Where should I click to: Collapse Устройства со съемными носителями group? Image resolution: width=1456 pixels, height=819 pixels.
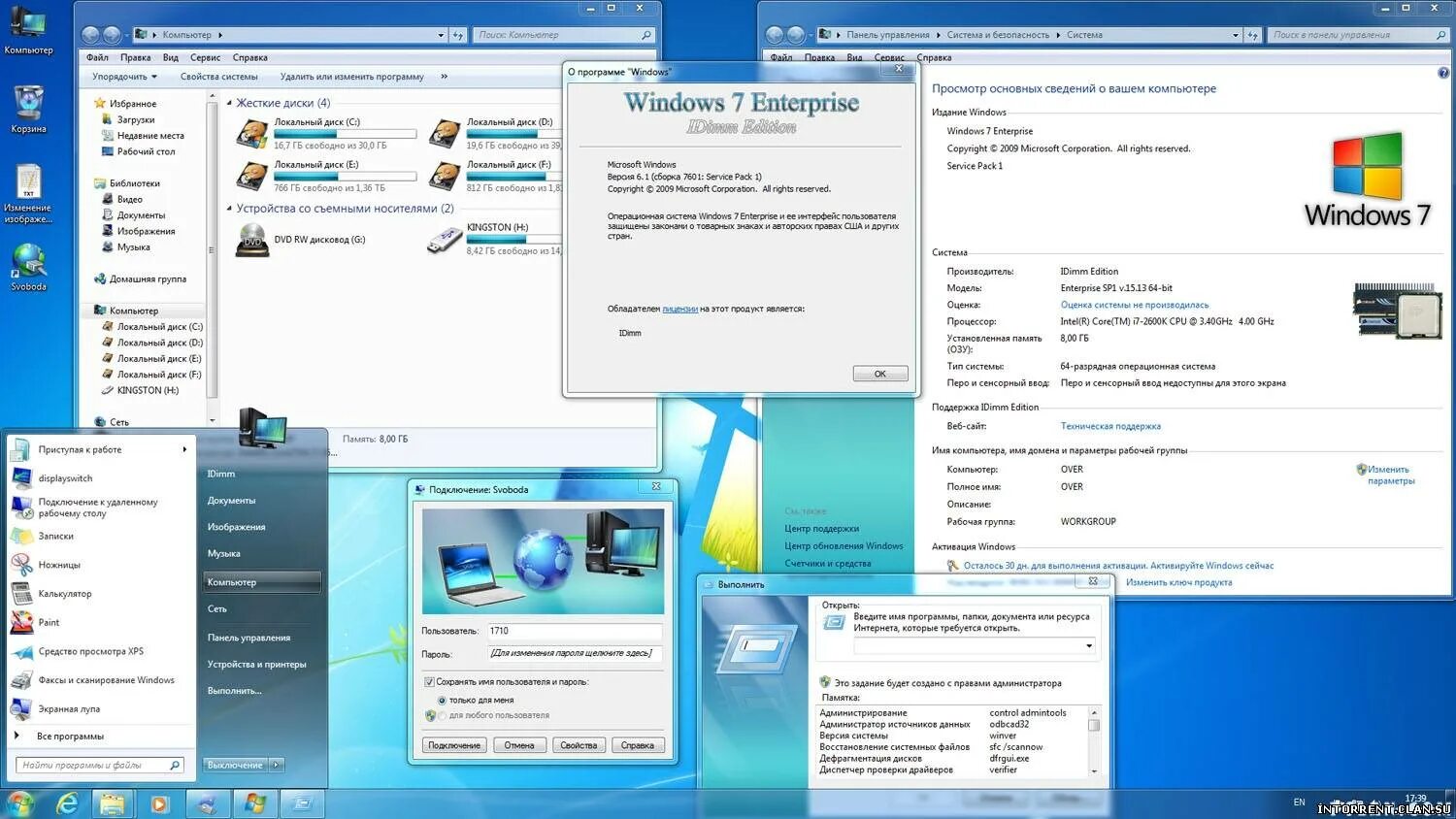coord(230,209)
